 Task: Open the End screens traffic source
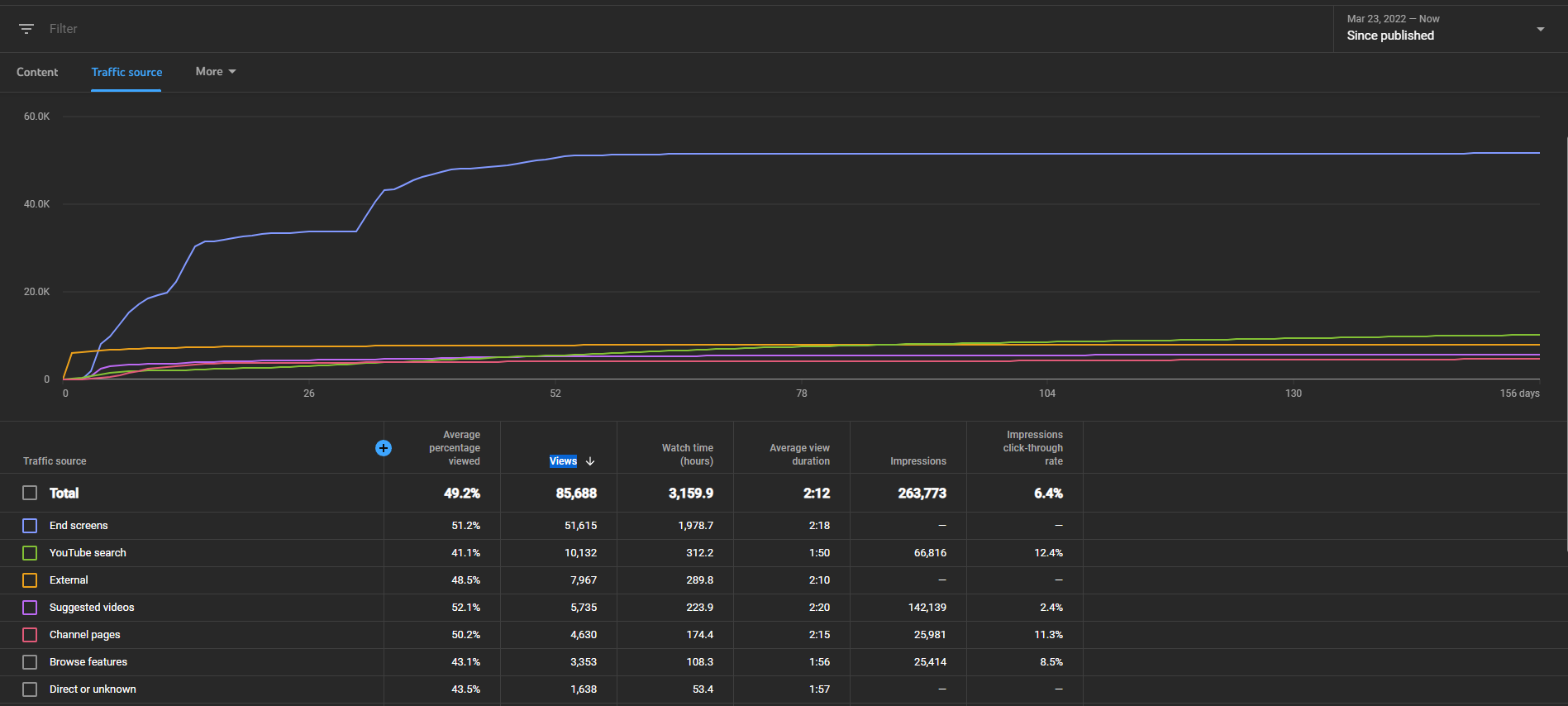tap(79, 526)
